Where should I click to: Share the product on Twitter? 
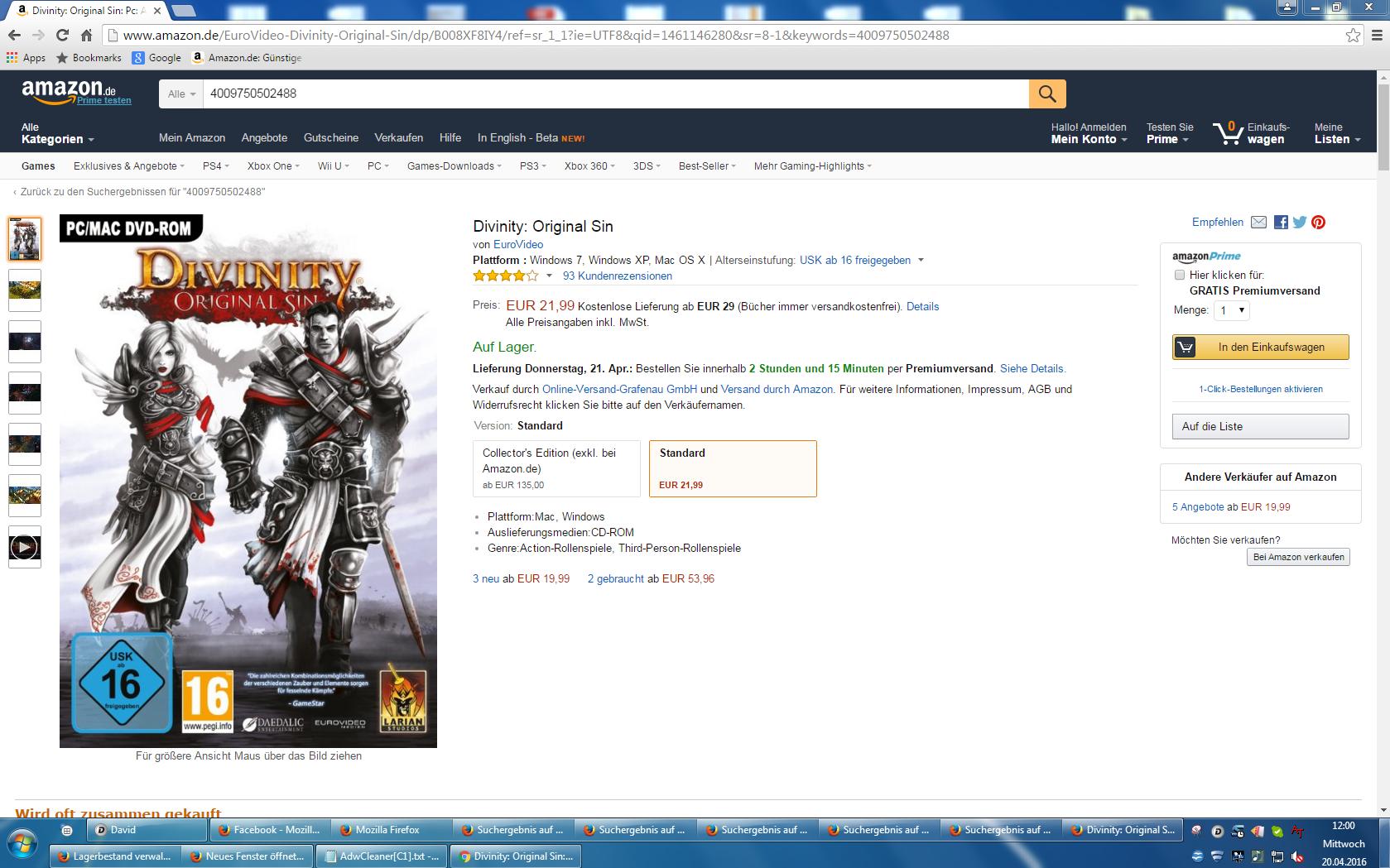click(1300, 222)
